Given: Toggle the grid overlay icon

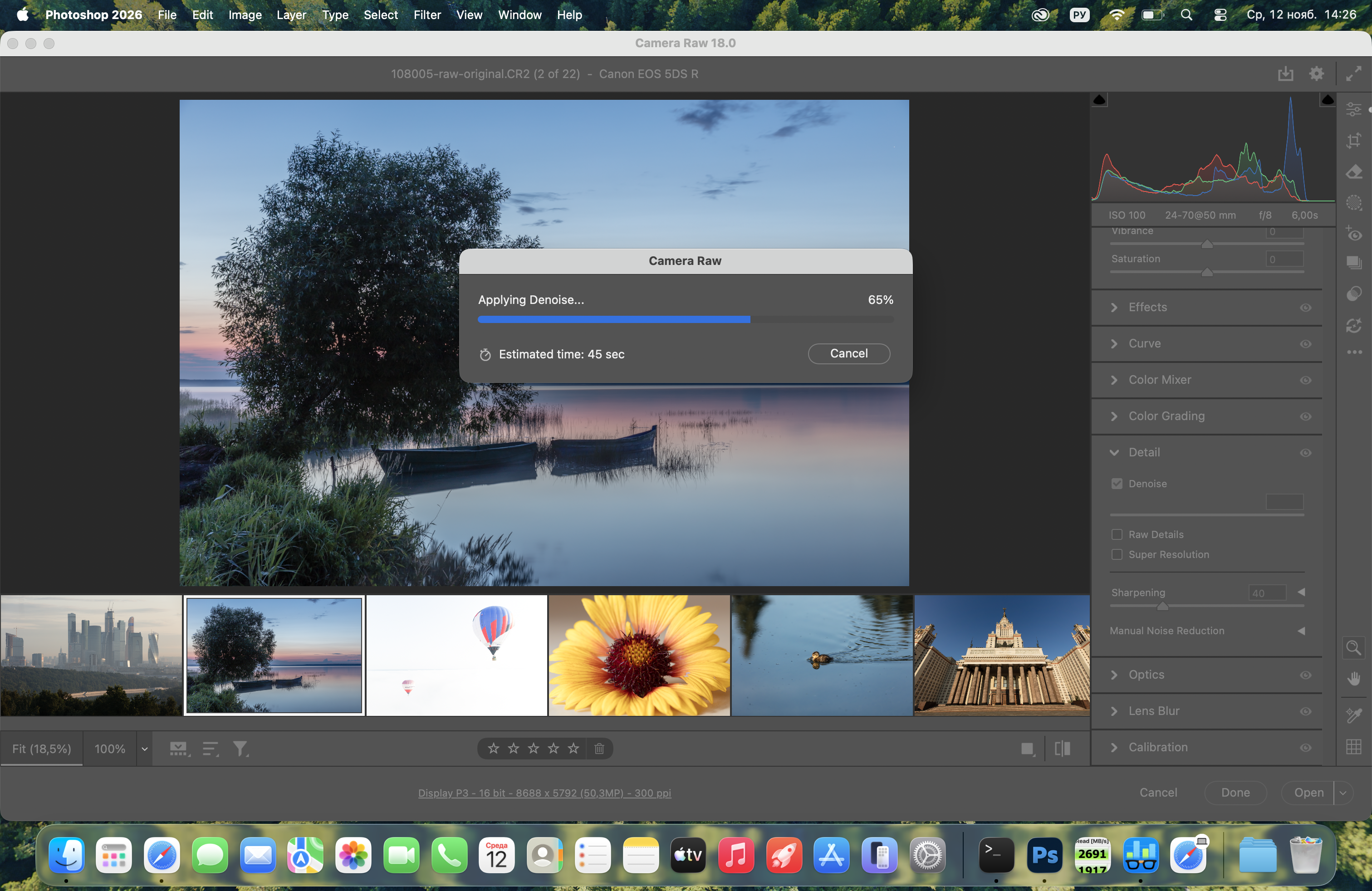Looking at the screenshot, I should (1353, 747).
